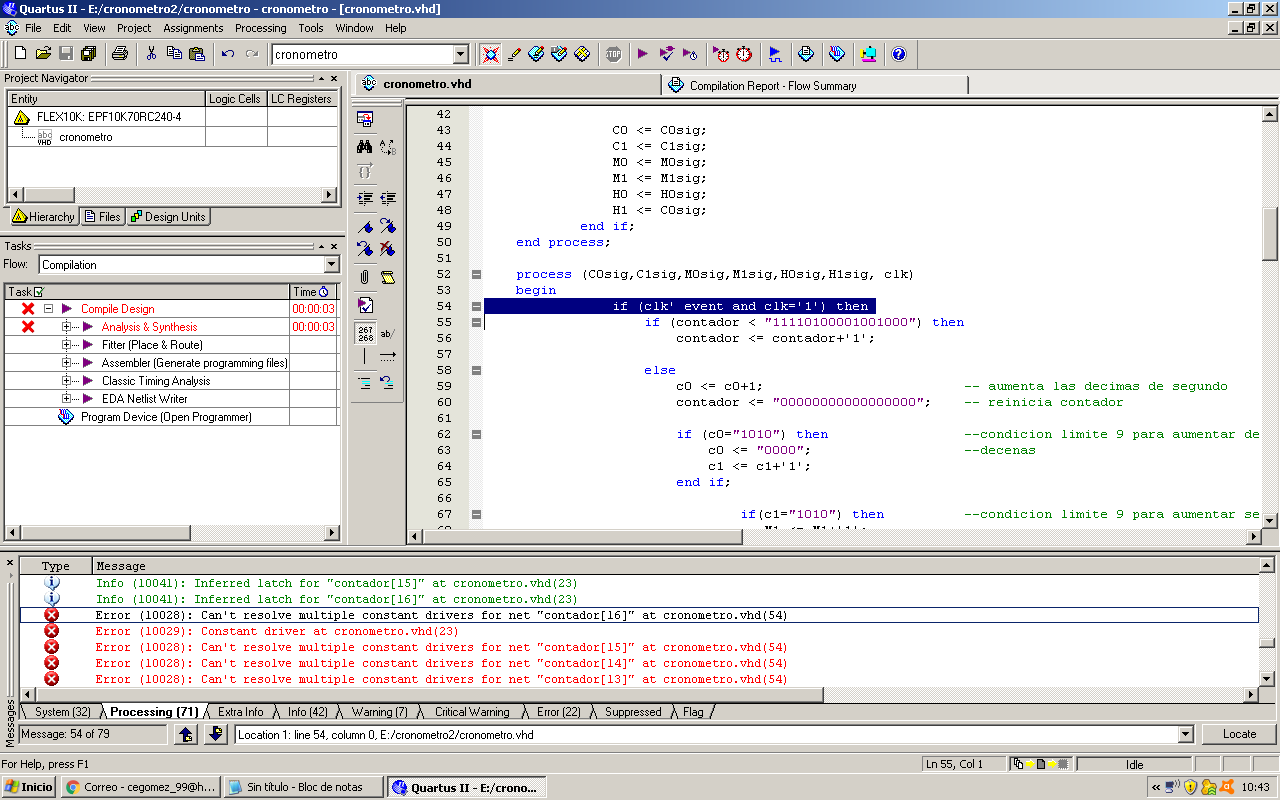Open the Location dropdown in messages panel
The image size is (1280, 800).
(1186, 734)
